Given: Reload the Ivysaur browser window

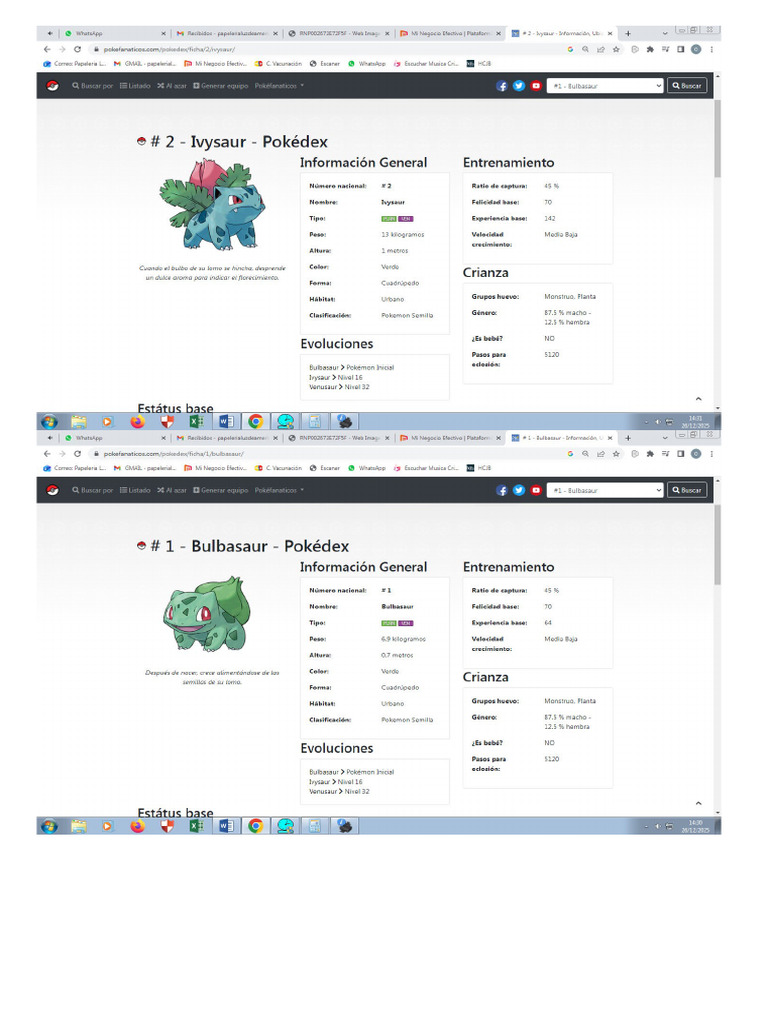Looking at the screenshot, I should pos(77,49).
